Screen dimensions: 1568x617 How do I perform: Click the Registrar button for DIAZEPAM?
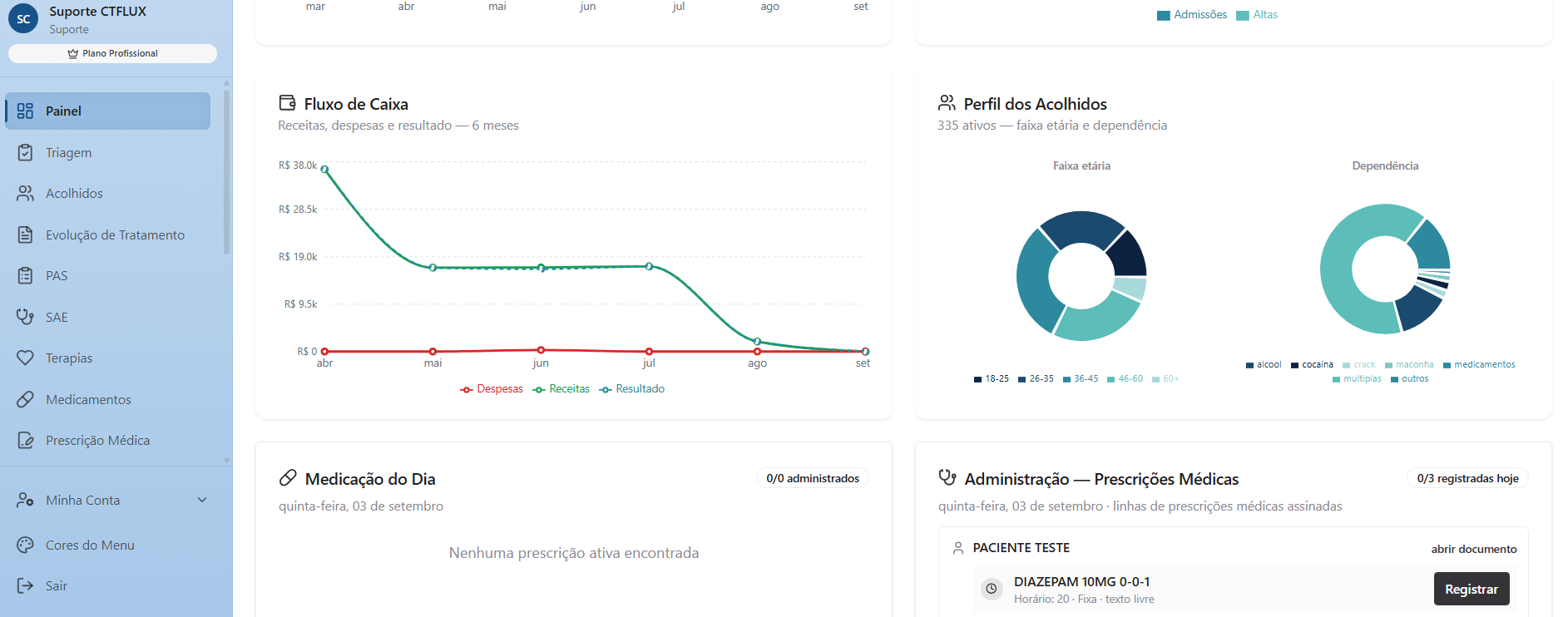click(x=1472, y=589)
